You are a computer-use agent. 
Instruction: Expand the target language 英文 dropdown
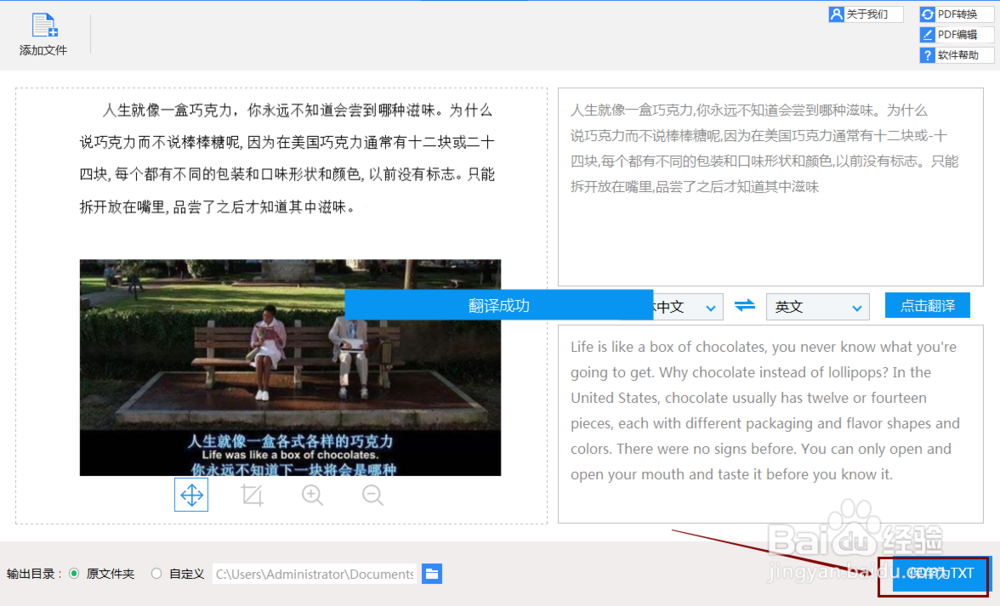pyautogui.click(x=818, y=307)
